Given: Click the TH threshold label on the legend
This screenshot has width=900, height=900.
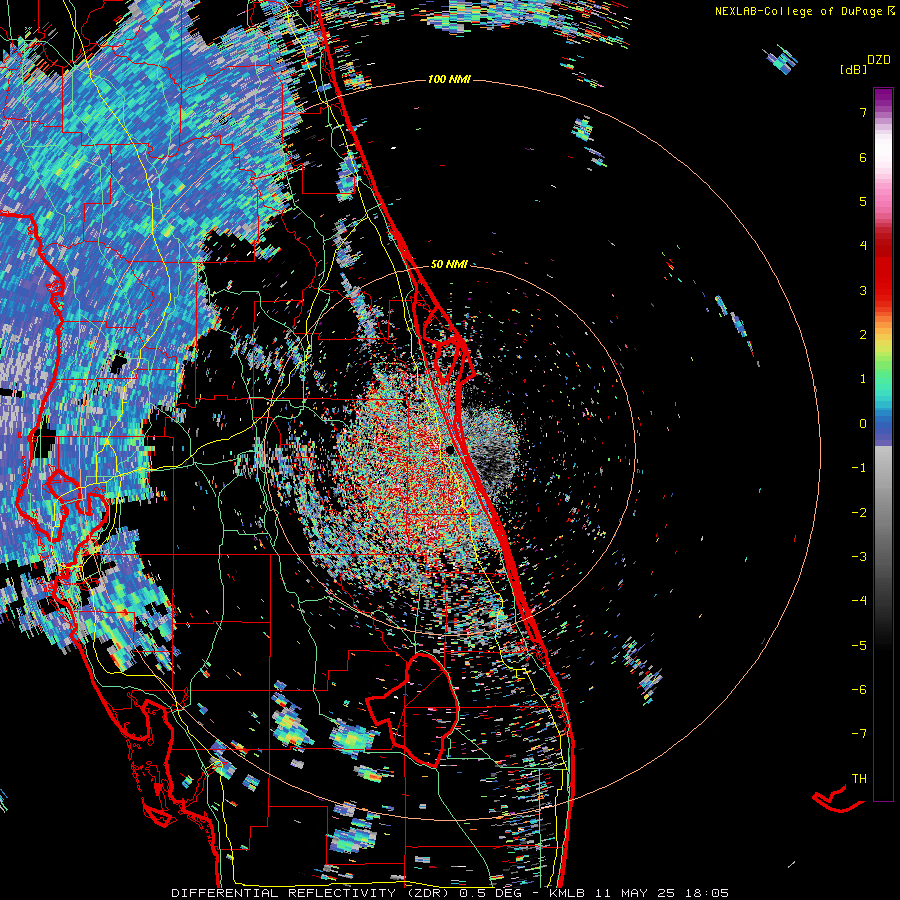Looking at the screenshot, I should tap(859, 779).
